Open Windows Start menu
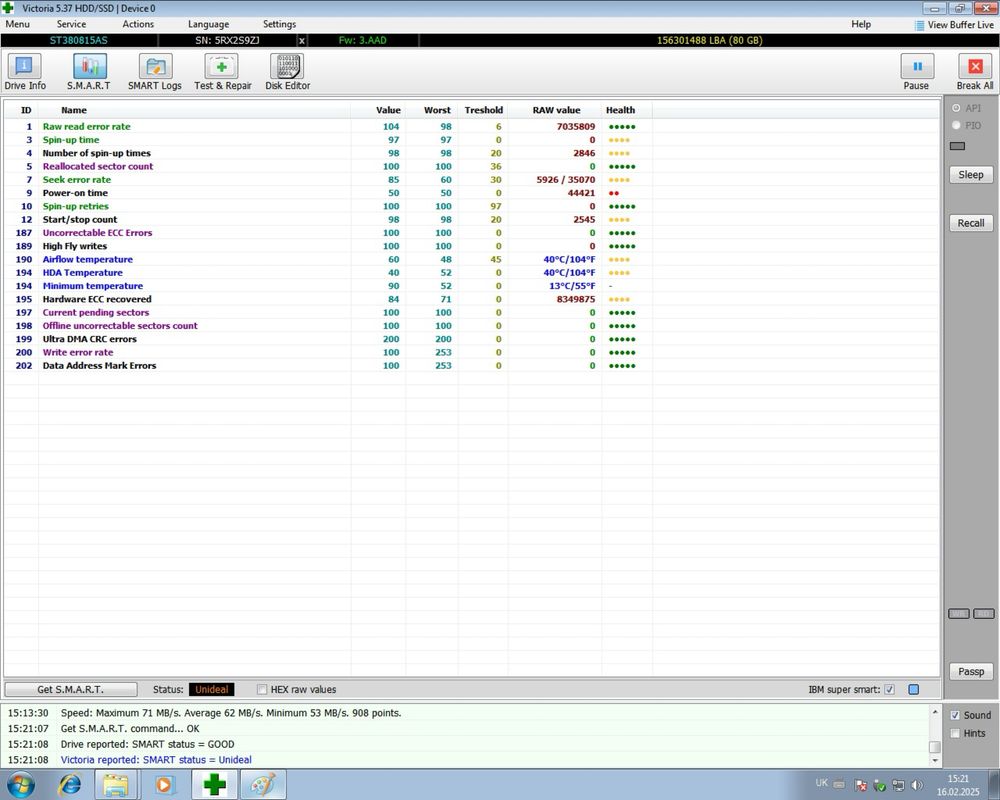Image resolution: width=1000 pixels, height=800 pixels. (x=20, y=784)
